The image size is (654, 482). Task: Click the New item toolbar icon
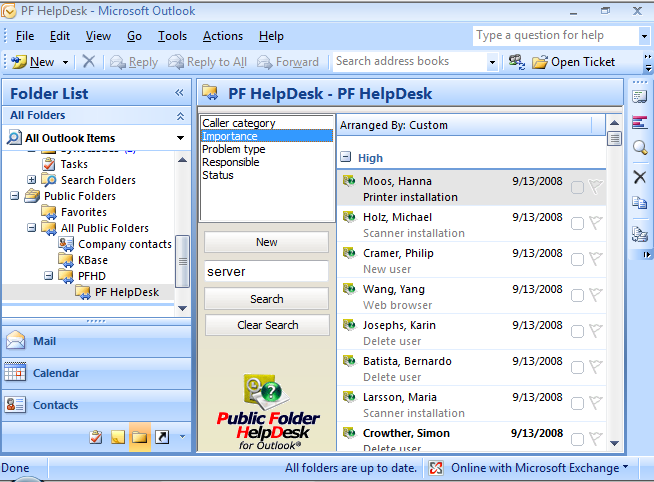[x=19, y=62]
